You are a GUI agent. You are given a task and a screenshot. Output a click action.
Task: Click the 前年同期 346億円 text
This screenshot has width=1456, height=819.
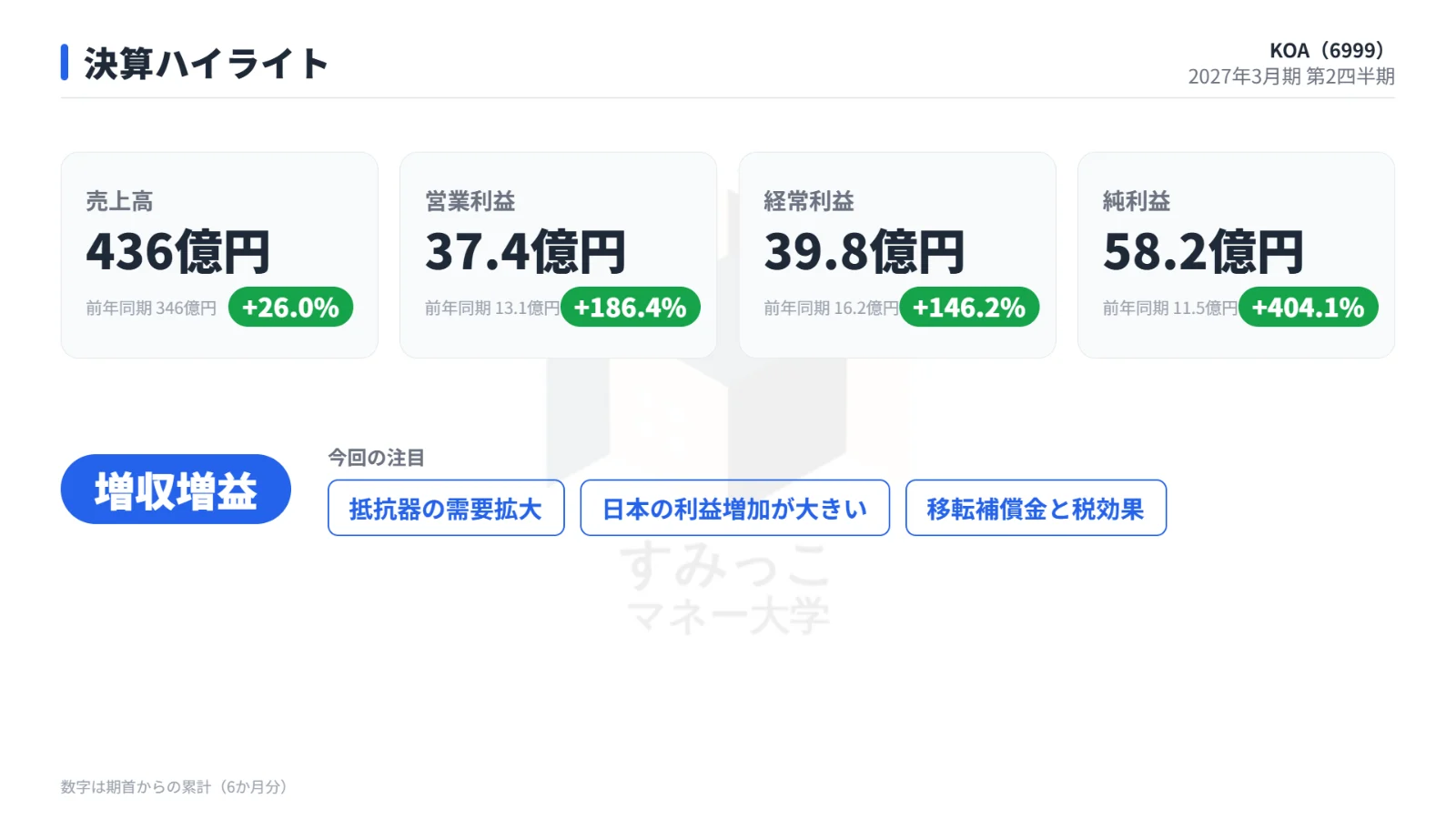[151, 308]
